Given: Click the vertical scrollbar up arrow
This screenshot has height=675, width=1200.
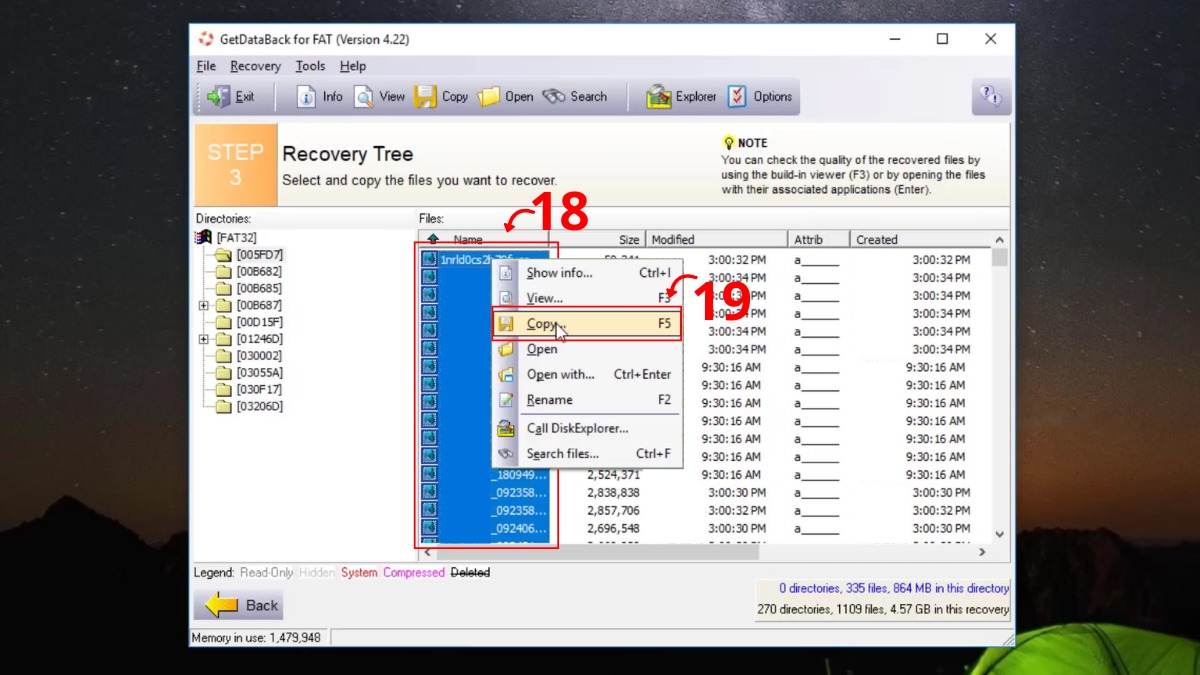Looking at the screenshot, I should [x=1000, y=240].
